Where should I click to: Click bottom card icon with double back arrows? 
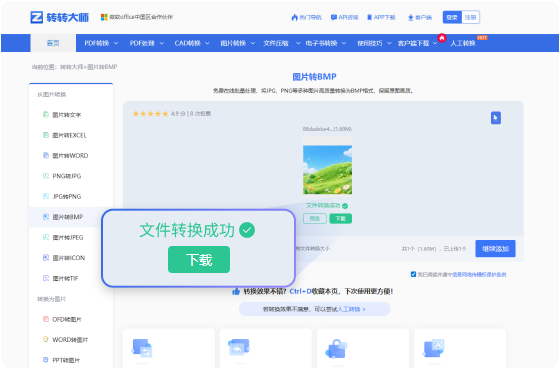click(239, 347)
